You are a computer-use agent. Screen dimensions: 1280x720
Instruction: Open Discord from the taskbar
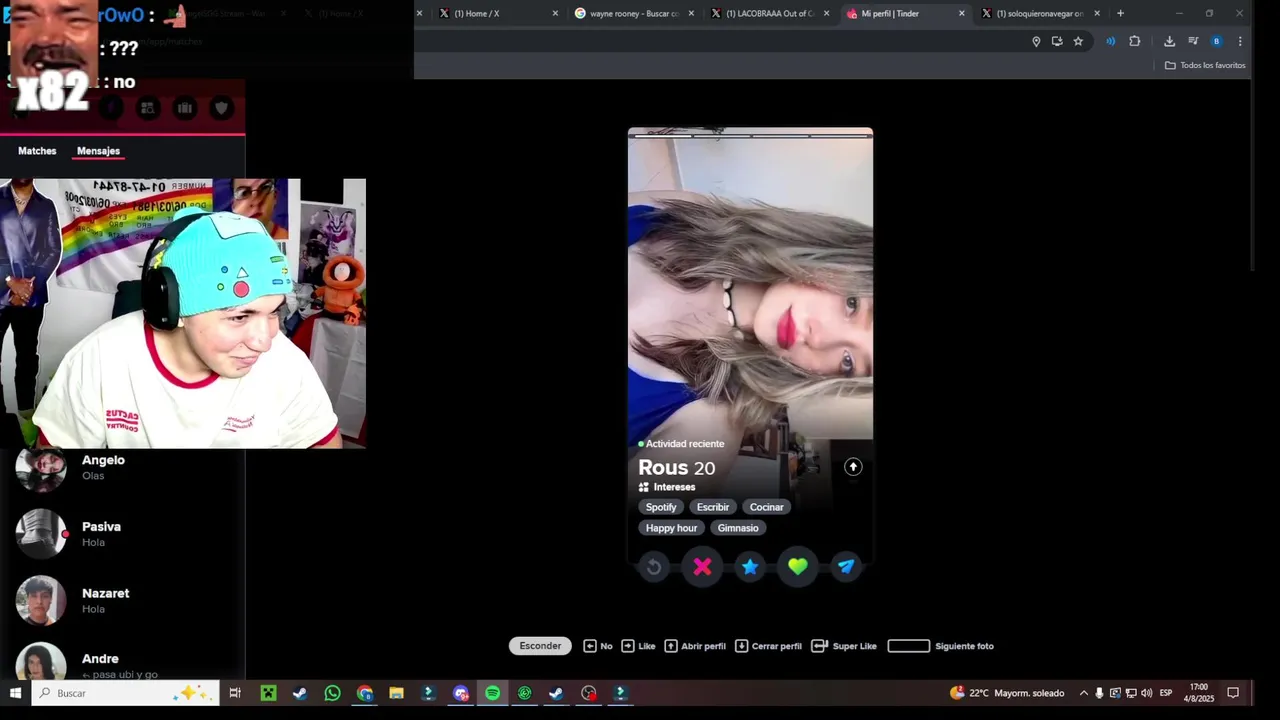tap(460, 693)
